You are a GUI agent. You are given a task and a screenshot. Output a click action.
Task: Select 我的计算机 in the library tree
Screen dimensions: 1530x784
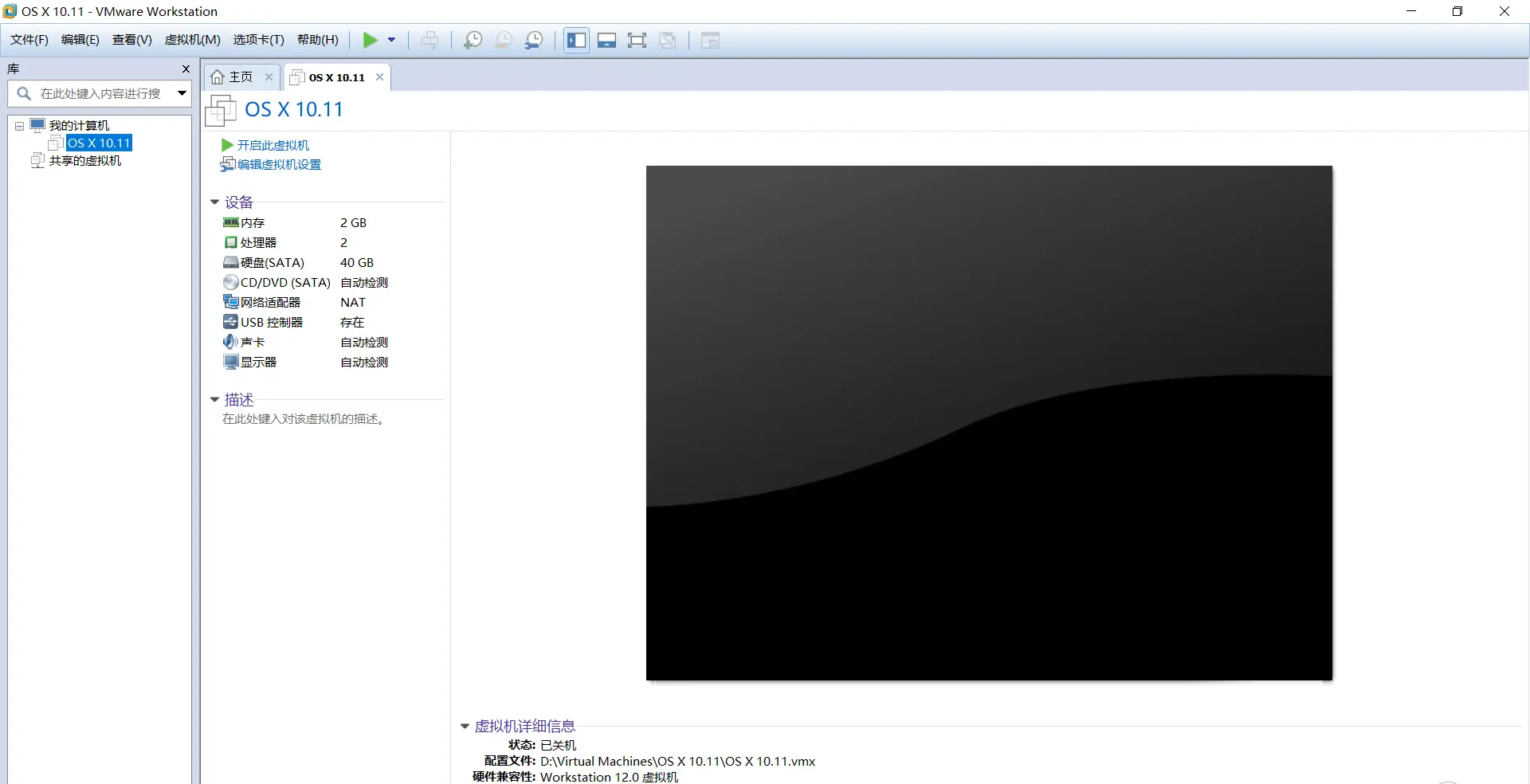pos(79,125)
